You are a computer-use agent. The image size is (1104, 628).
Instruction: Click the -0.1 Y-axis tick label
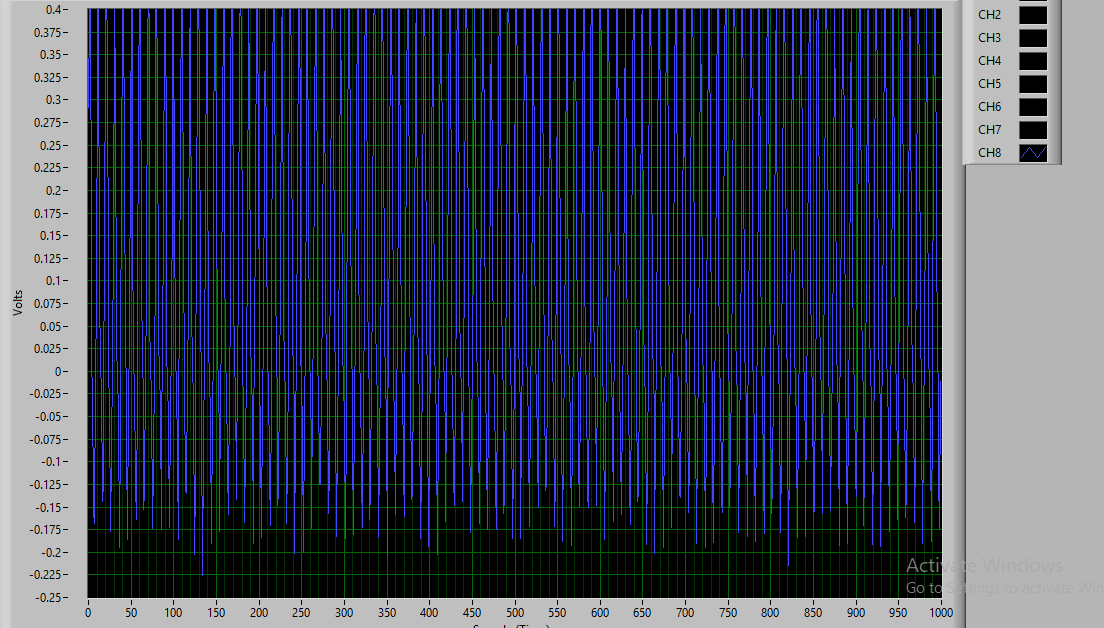[x=52, y=462]
